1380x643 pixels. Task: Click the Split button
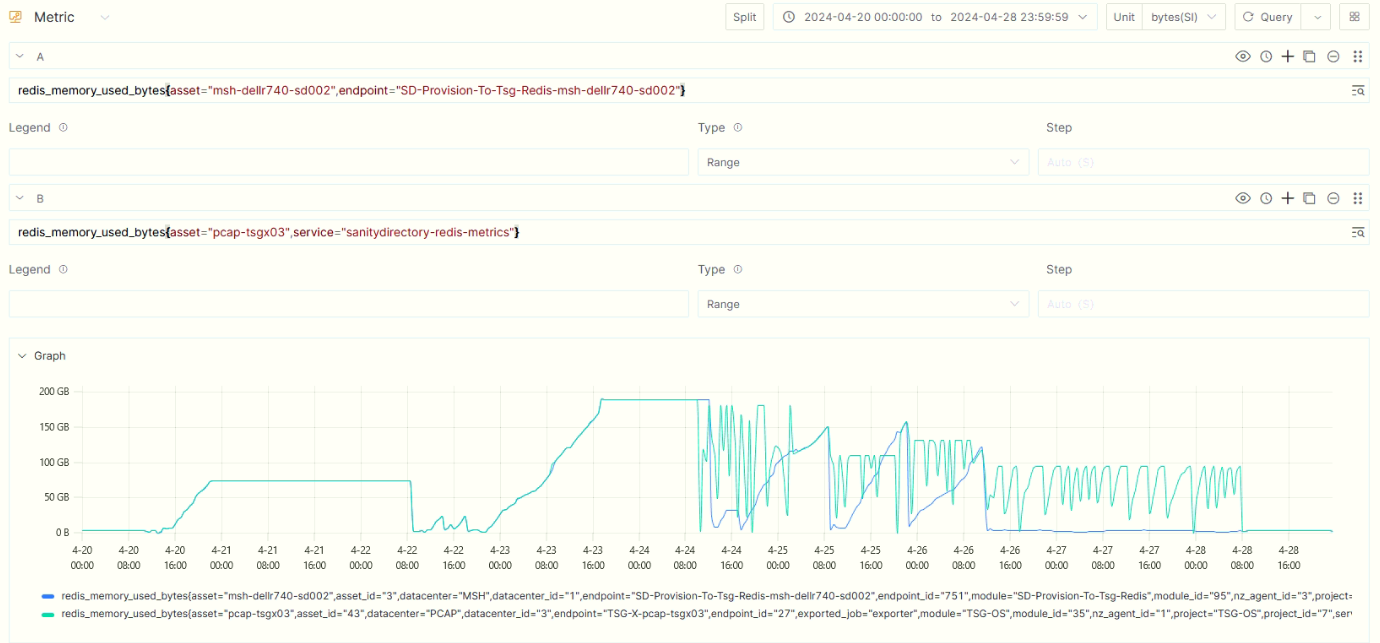745,17
